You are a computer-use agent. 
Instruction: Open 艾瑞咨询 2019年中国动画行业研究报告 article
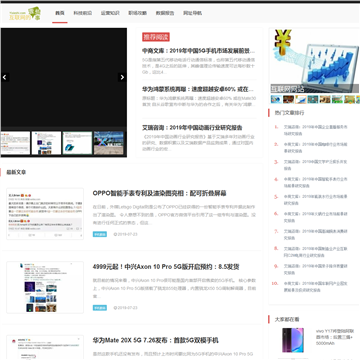192,128
